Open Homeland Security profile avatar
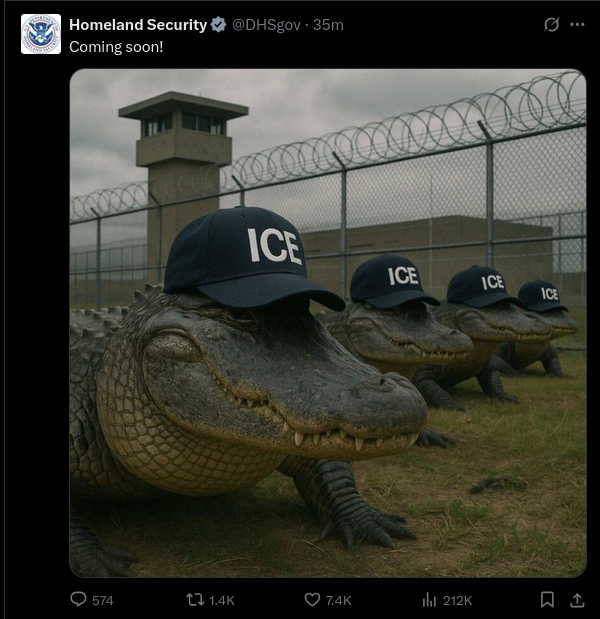This screenshot has height=619, width=600. click(x=41, y=34)
